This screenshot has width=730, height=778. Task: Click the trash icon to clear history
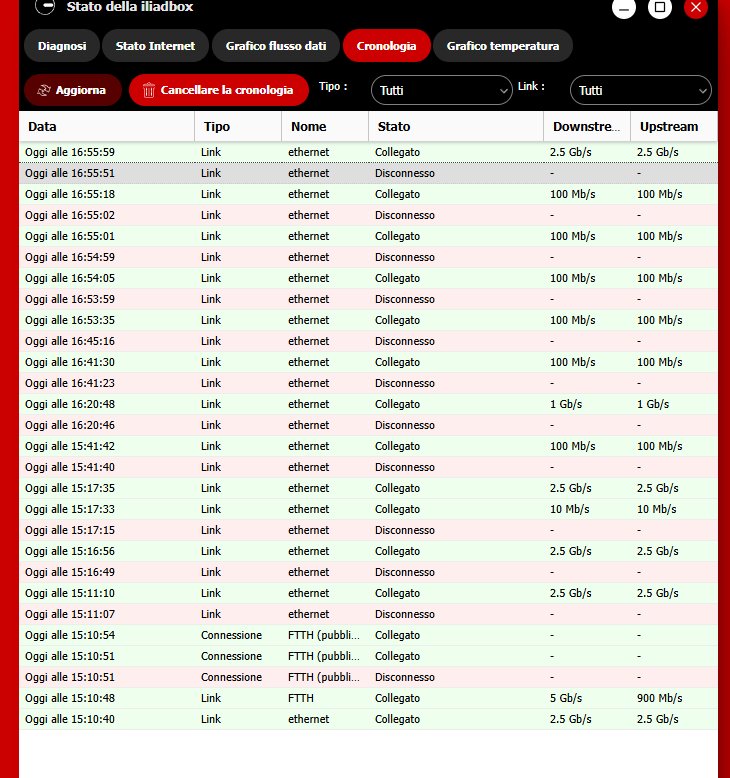(149, 90)
